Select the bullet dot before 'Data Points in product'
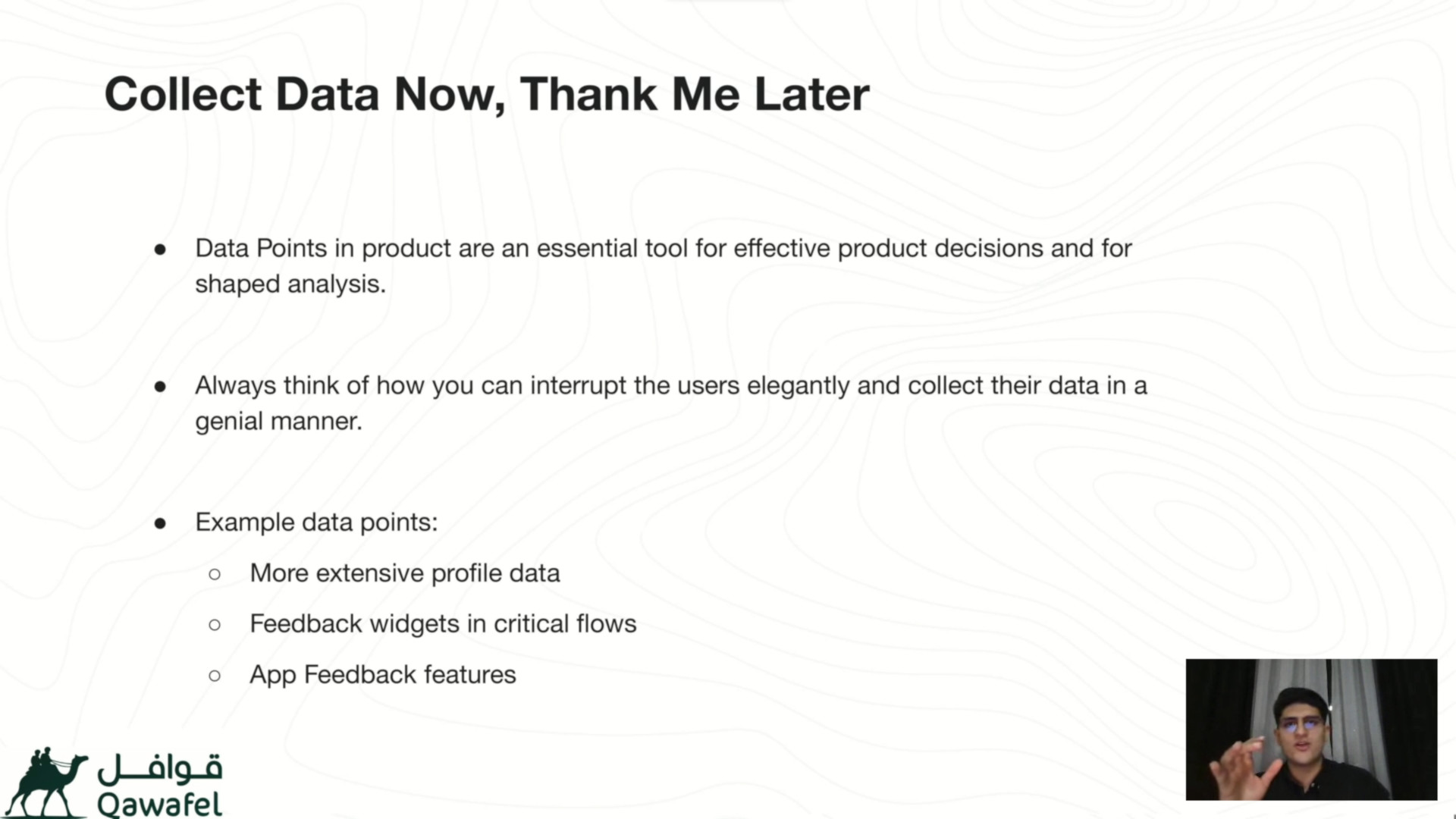The width and height of the screenshot is (1456, 819). [x=160, y=249]
